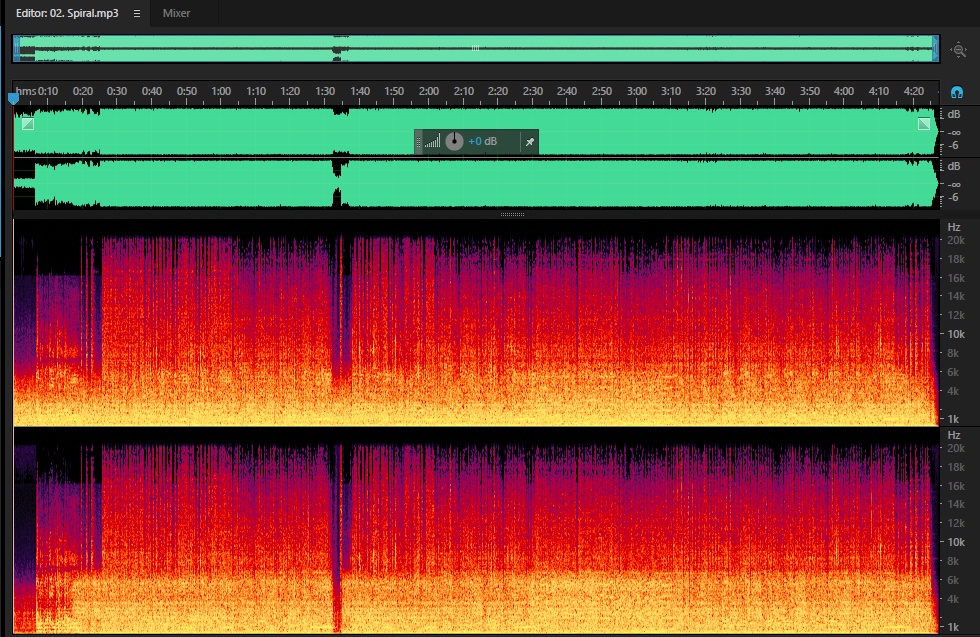Image resolution: width=980 pixels, height=637 pixels.
Task: Click the pin icon on the volume HUD
Action: pos(529,142)
